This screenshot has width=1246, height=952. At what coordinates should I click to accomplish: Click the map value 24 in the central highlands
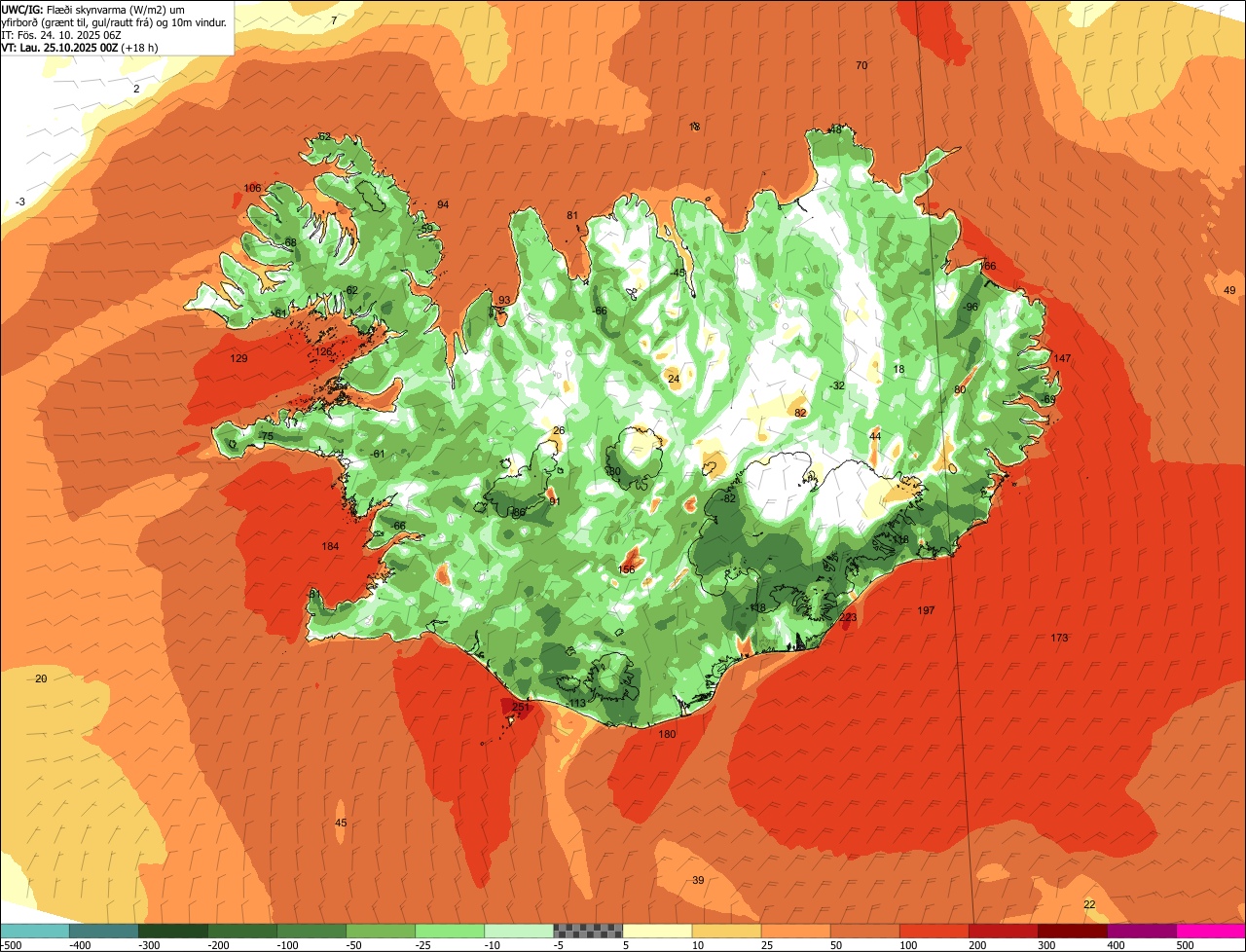[x=674, y=379]
